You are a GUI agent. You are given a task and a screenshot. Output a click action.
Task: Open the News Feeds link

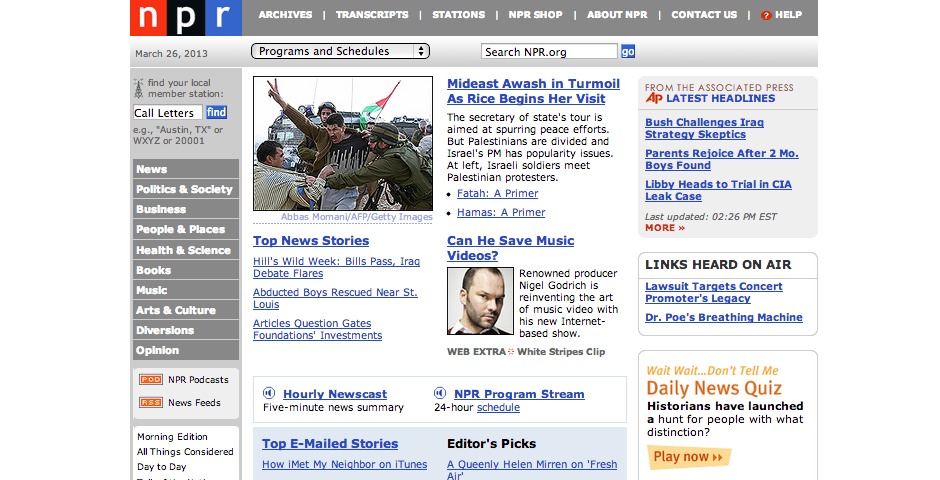(x=194, y=403)
